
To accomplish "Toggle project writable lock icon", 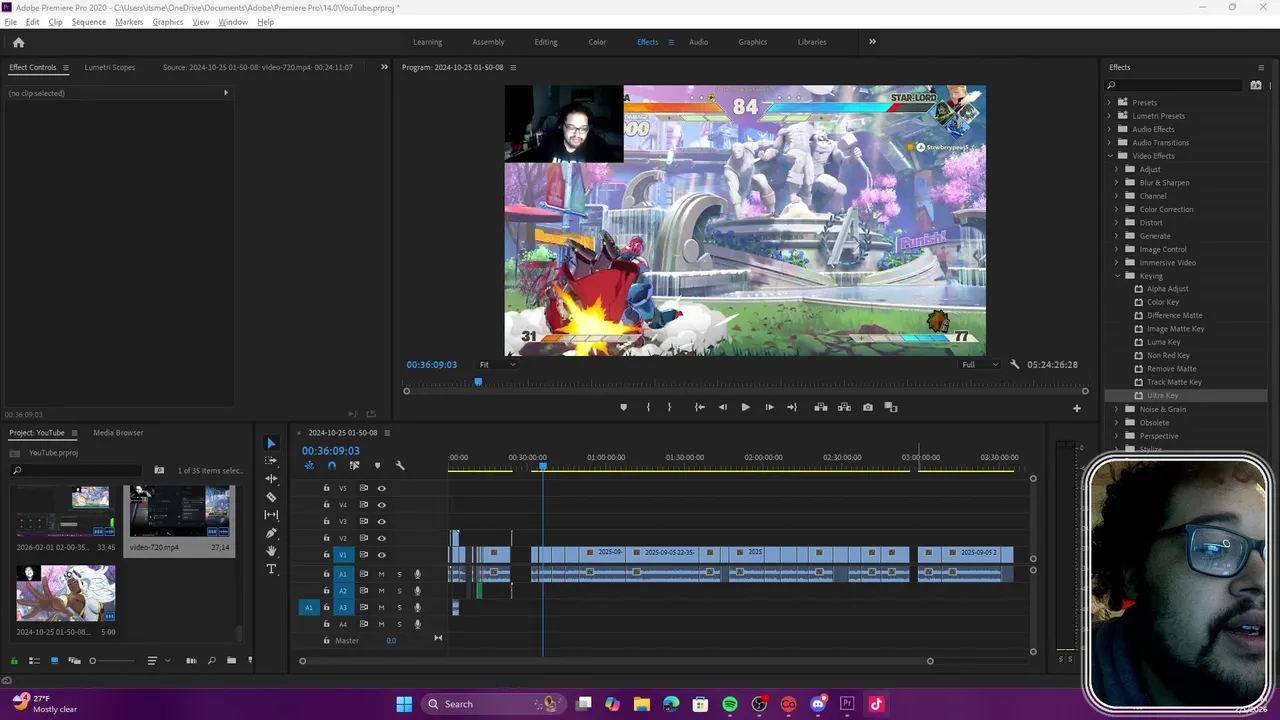I will click(14, 660).
